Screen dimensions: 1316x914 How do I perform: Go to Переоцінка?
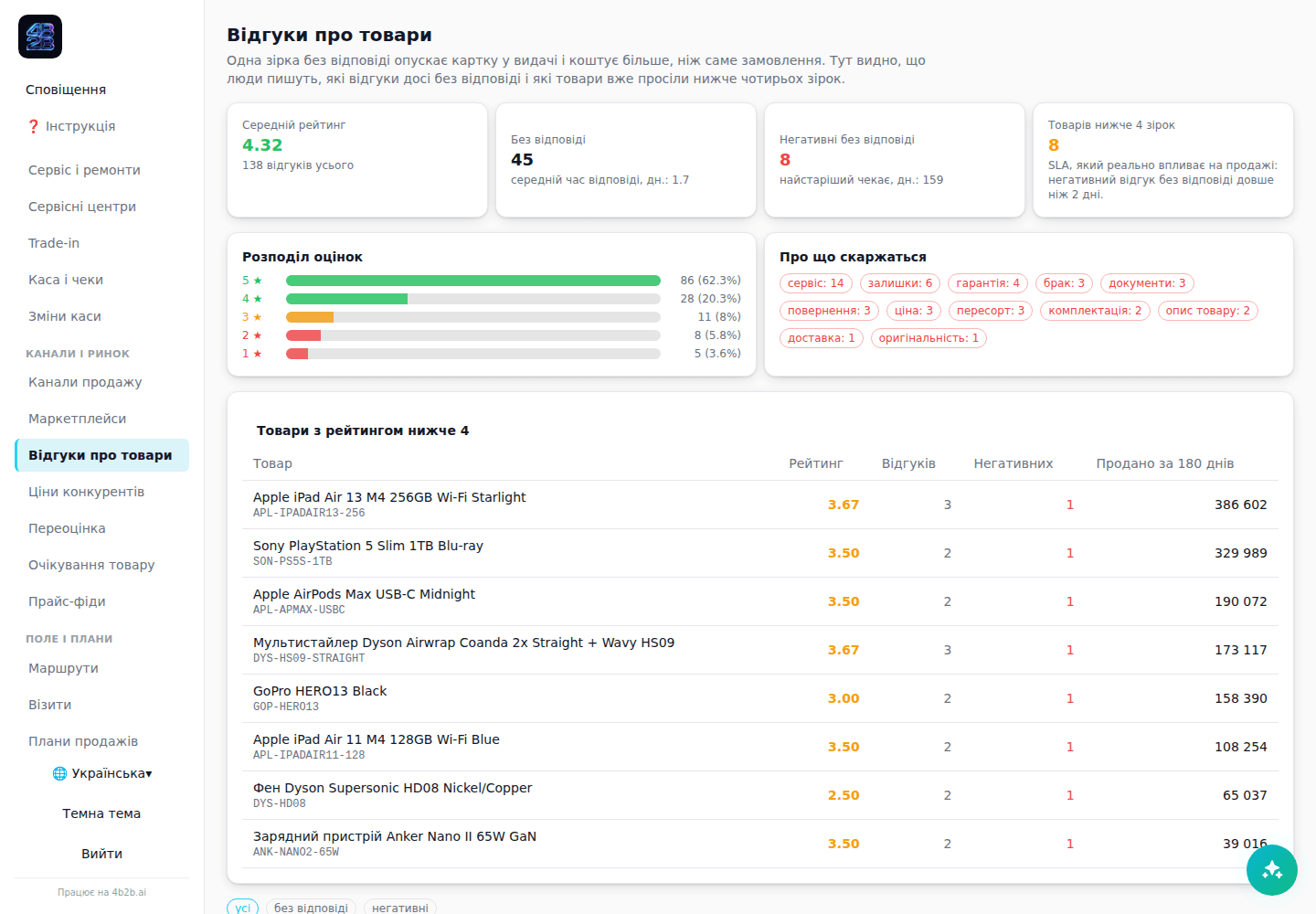[101, 528]
